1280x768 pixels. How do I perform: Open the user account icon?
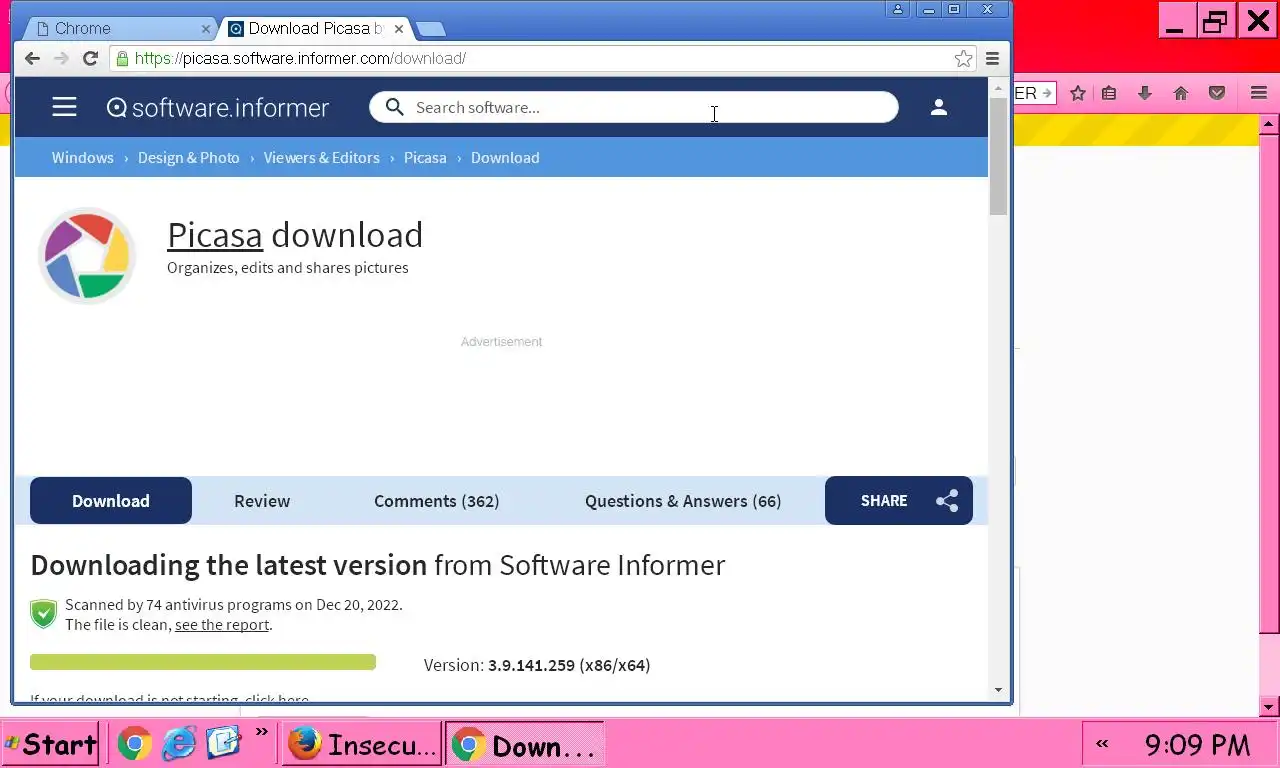click(938, 107)
